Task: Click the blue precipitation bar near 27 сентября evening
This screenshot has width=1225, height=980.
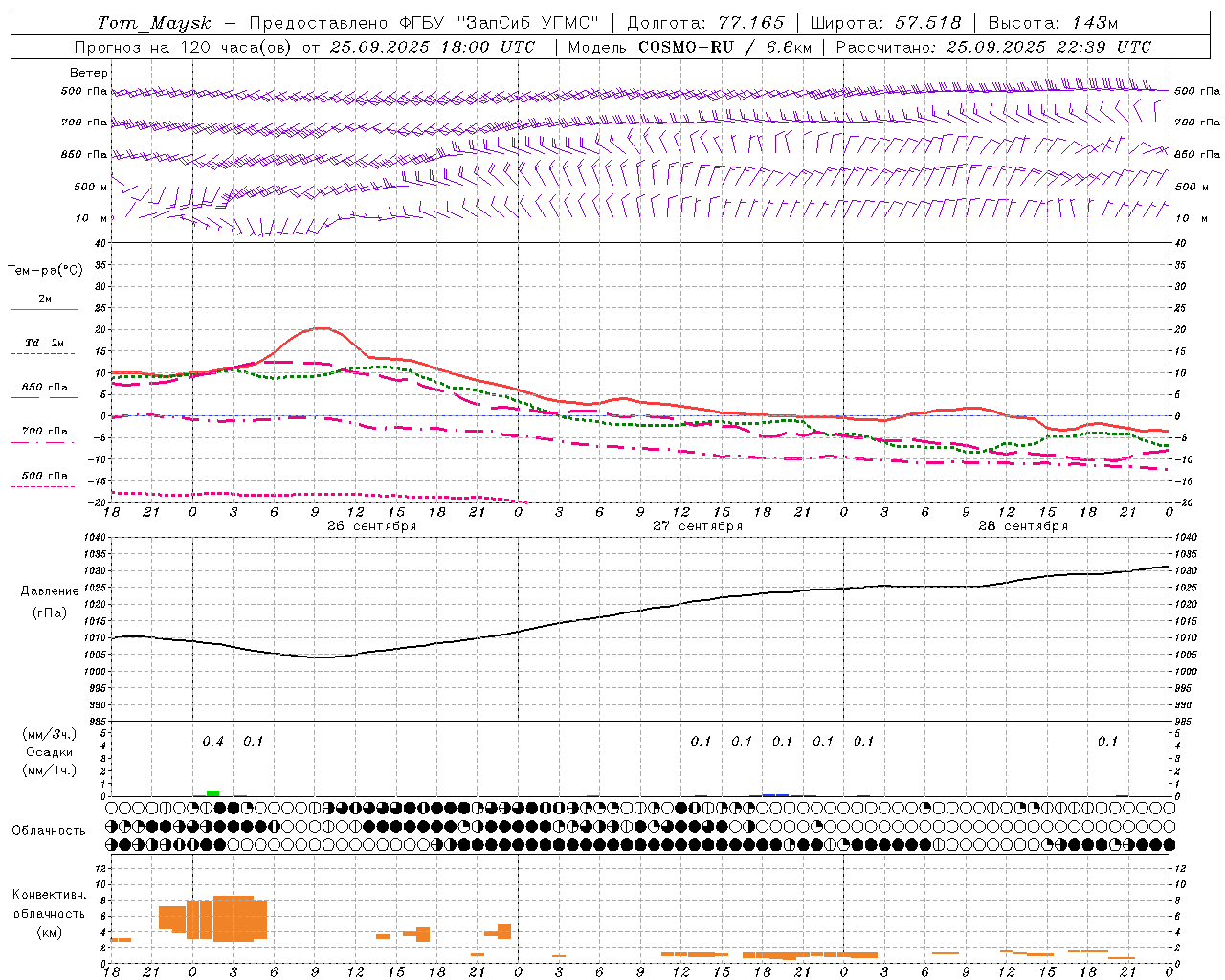Action: [x=775, y=794]
